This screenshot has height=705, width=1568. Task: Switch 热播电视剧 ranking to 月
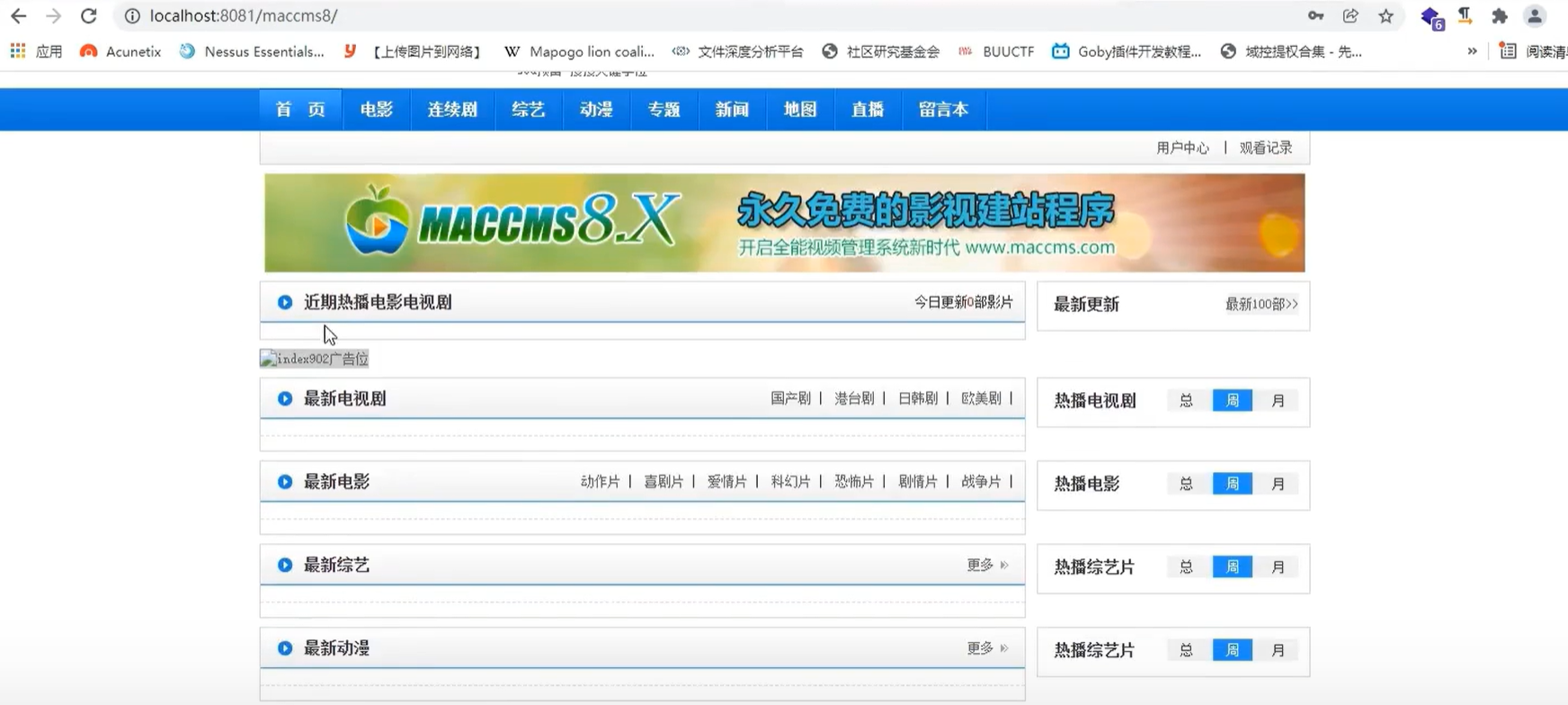[1278, 400]
